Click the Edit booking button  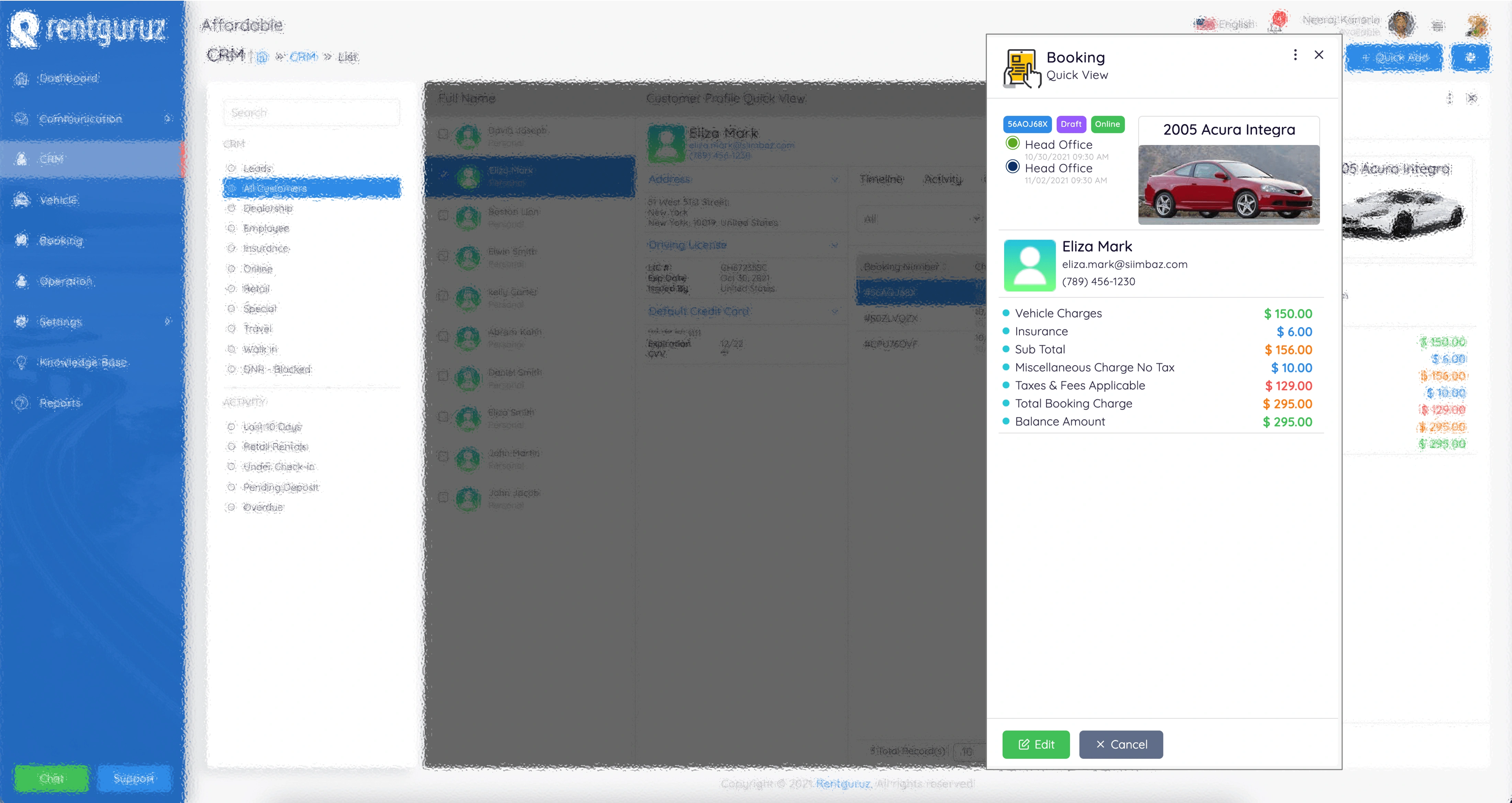[1035, 744]
